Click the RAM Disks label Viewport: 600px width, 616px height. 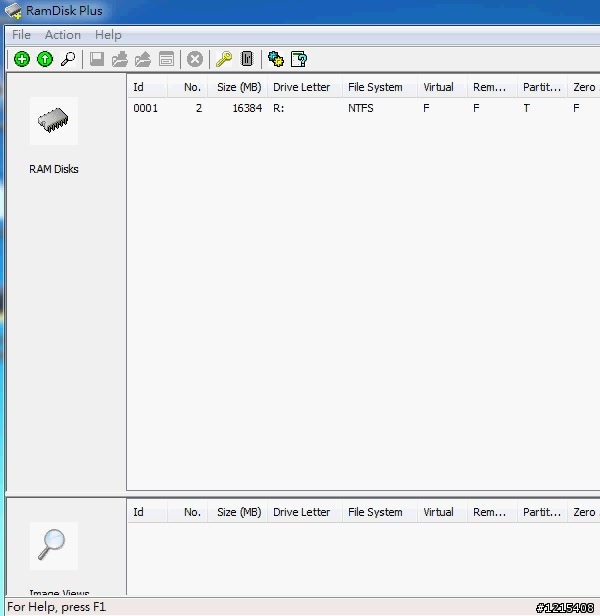click(54, 169)
